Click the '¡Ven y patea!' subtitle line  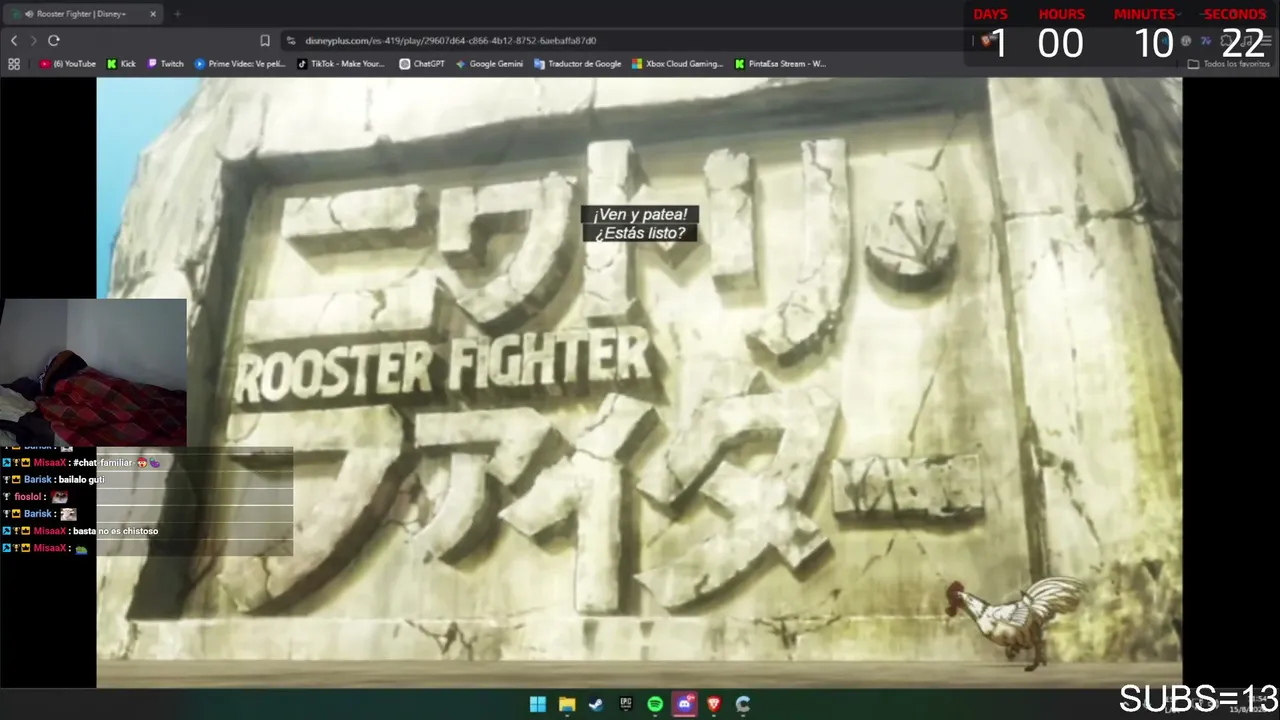coord(640,214)
